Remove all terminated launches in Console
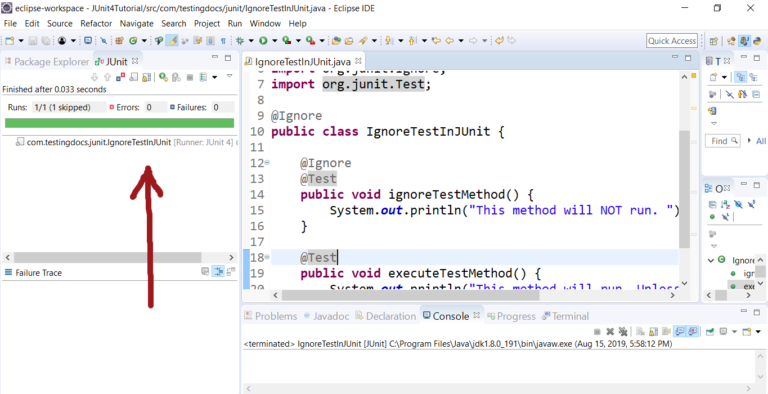Viewport: 768px width, 394px height. (x=623, y=332)
